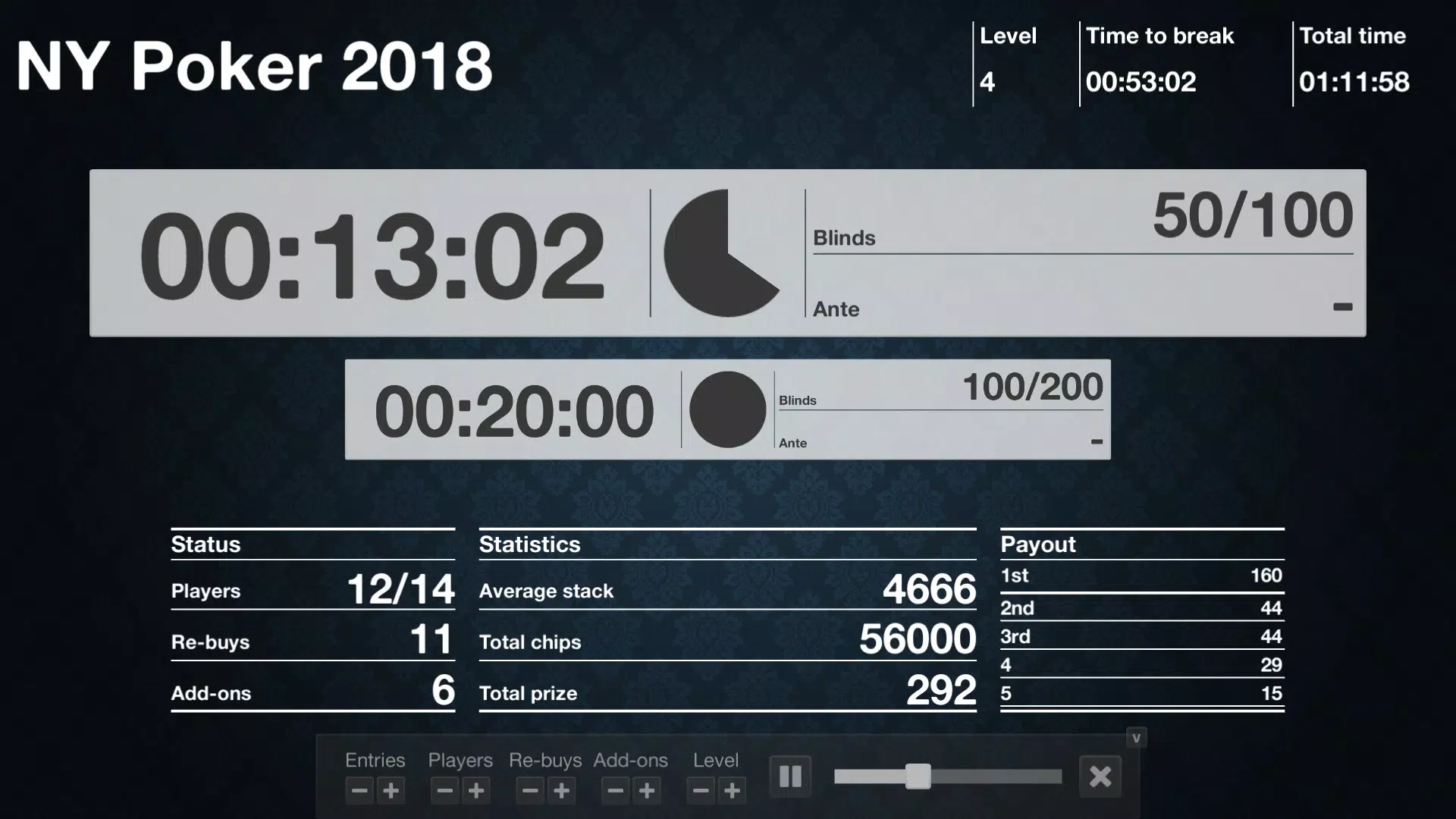Click the plus button under Level
The image size is (1456, 819).
pos(732,791)
